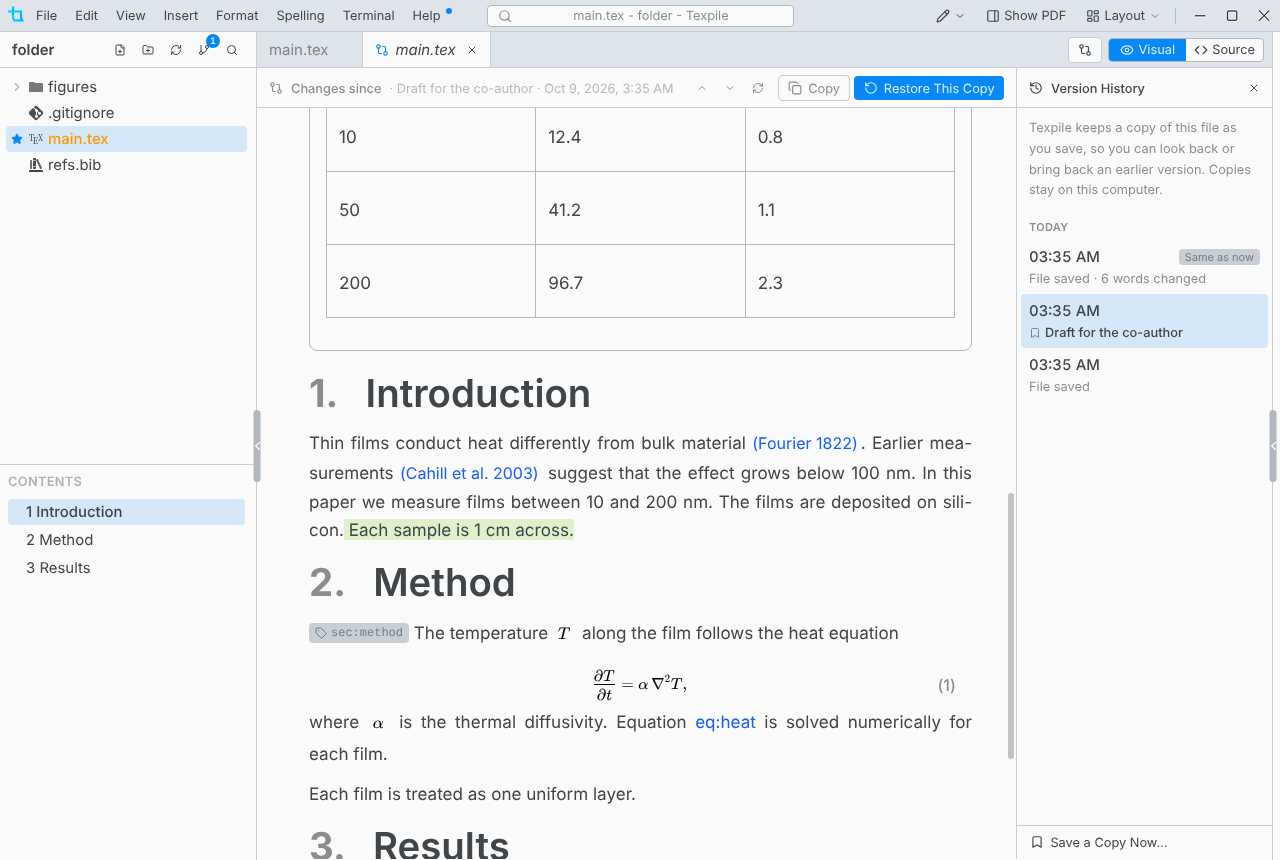Image resolution: width=1280 pixels, height=860 pixels.
Task: Expand the figures folder
Action: click(x=17, y=87)
